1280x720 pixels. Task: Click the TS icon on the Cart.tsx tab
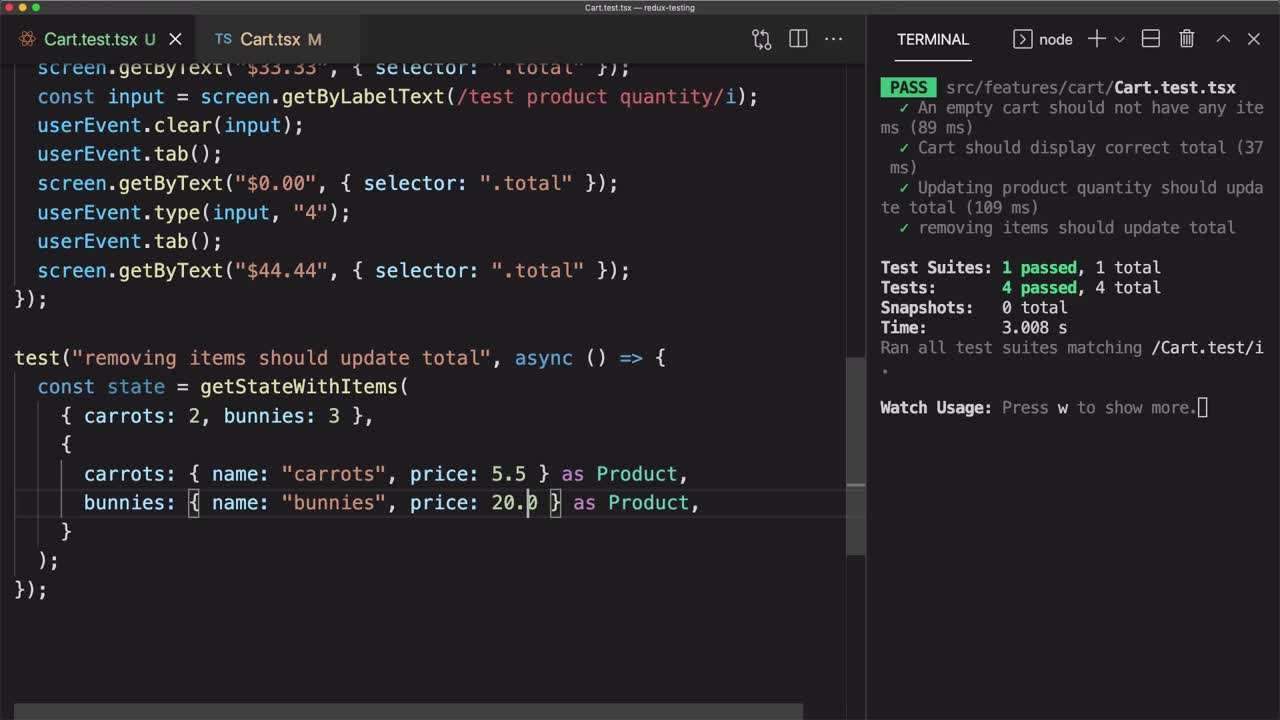click(x=222, y=39)
